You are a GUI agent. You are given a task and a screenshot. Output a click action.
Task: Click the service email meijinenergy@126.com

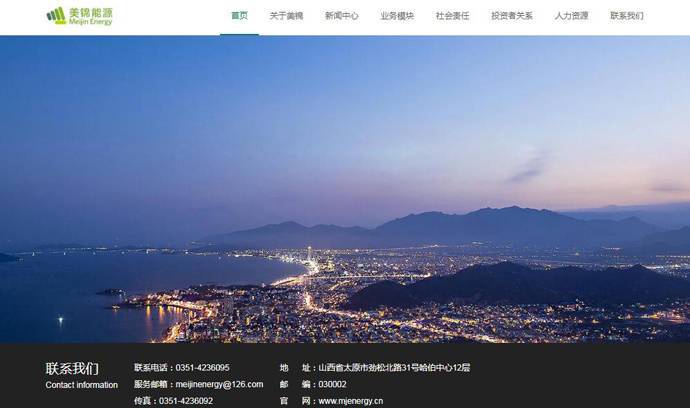(218, 384)
